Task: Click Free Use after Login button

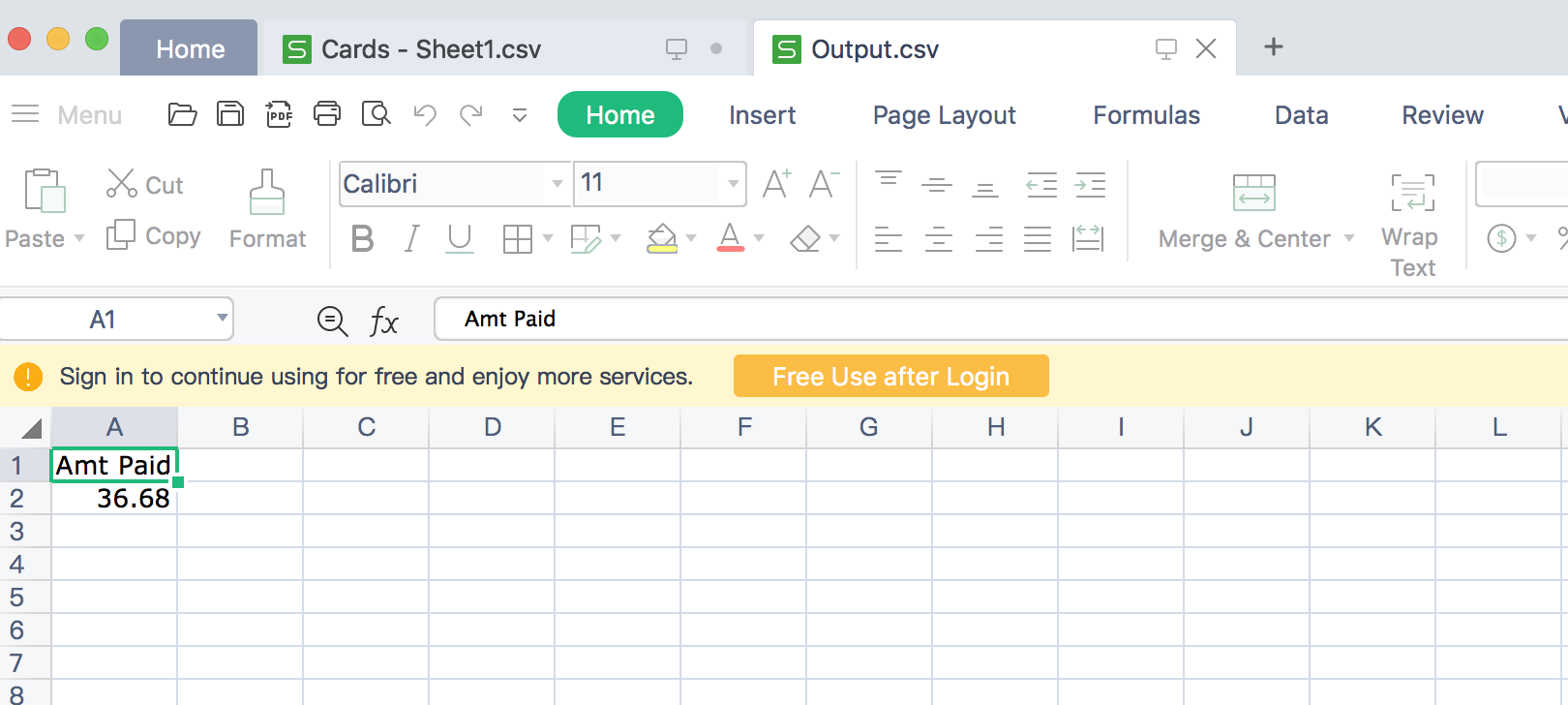Action: coord(891,376)
